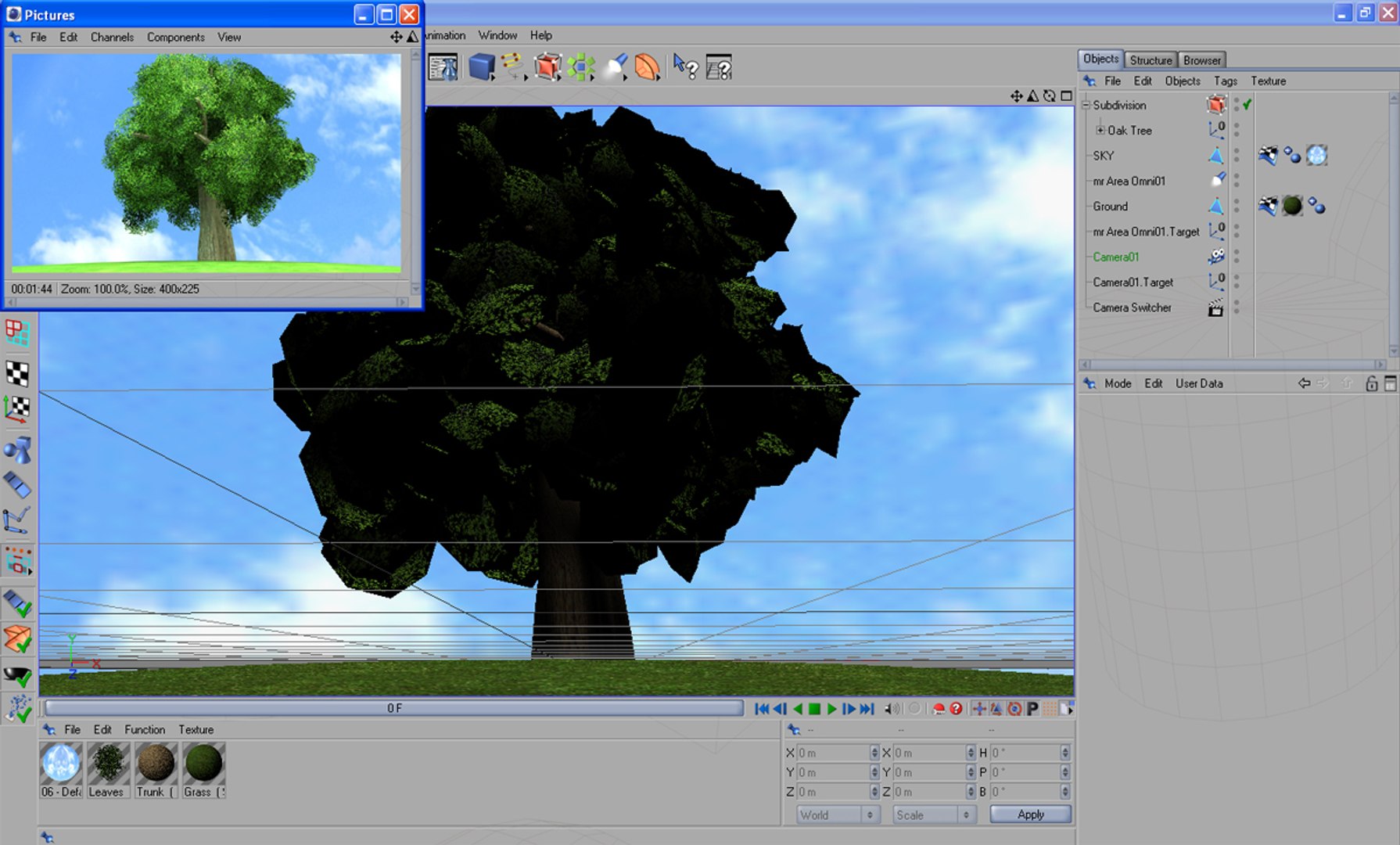Viewport: 1400px width, 845px height.
Task: Open the Tags menu in Objects panel
Action: 1226,81
